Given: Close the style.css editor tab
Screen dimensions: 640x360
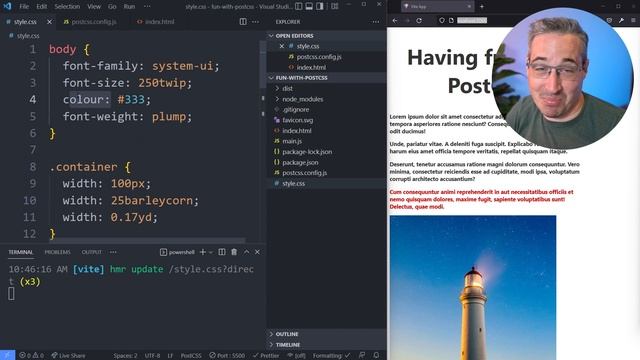Looking at the screenshot, I should click(x=49, y=22).
